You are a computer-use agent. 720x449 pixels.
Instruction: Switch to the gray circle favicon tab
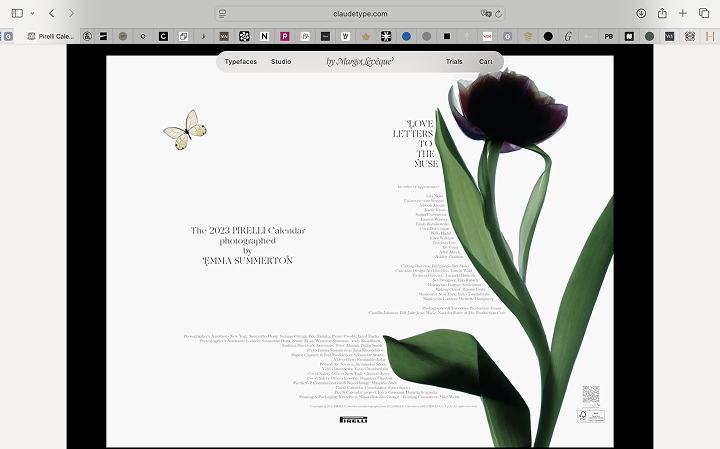coord(427,36)
